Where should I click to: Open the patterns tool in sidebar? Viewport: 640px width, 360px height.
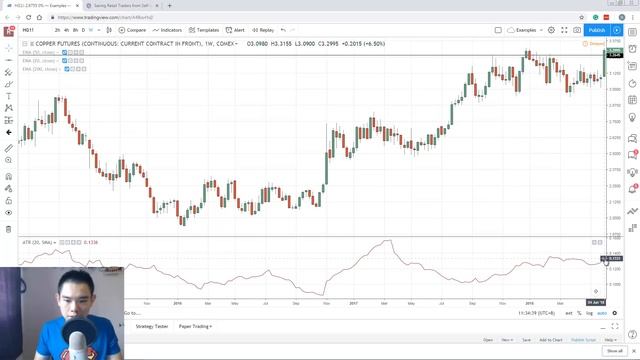click(x=9, y=108)
